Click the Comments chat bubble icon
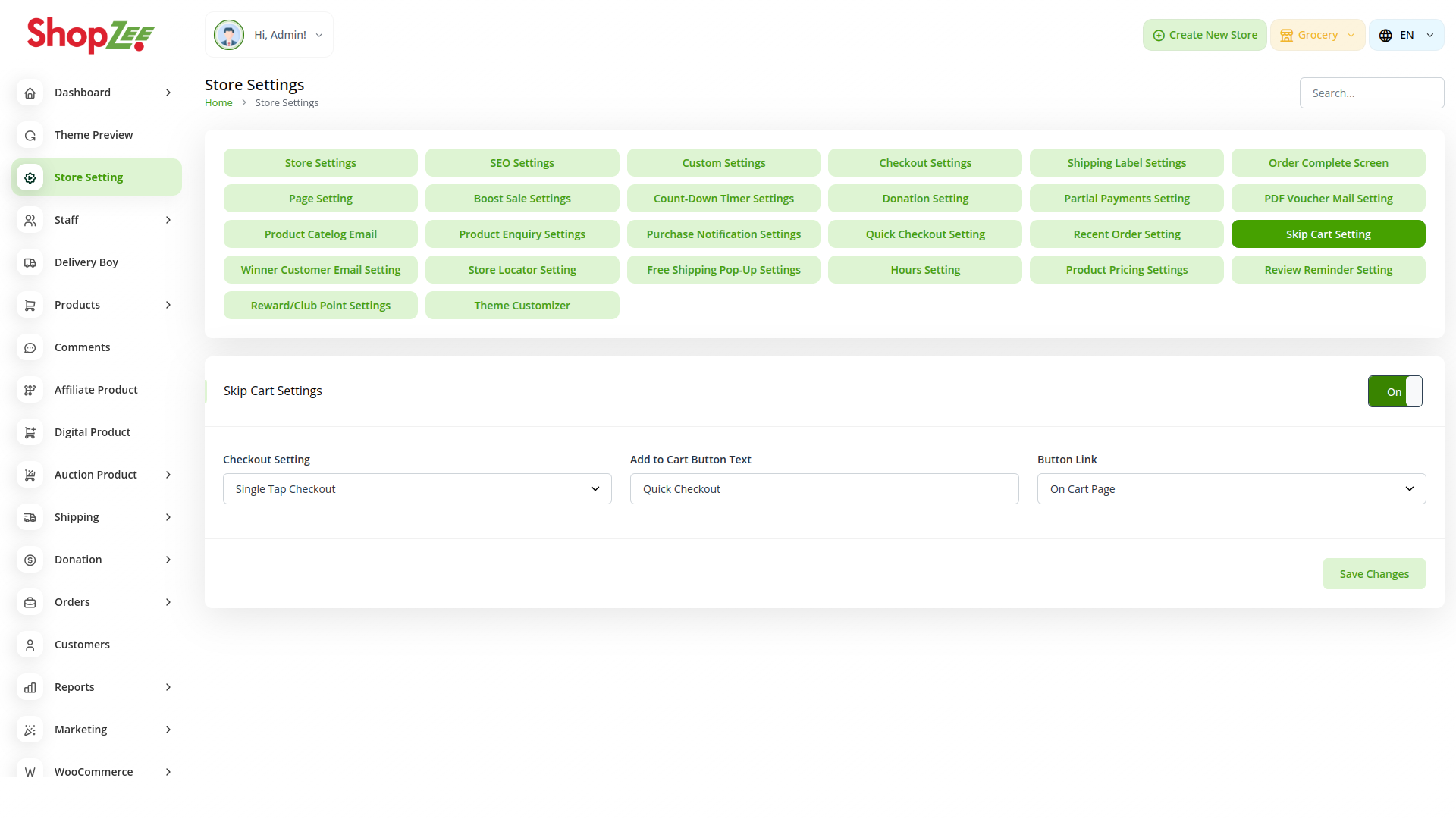The height and width of the screenshot is (819, 1456). point(30,347)
